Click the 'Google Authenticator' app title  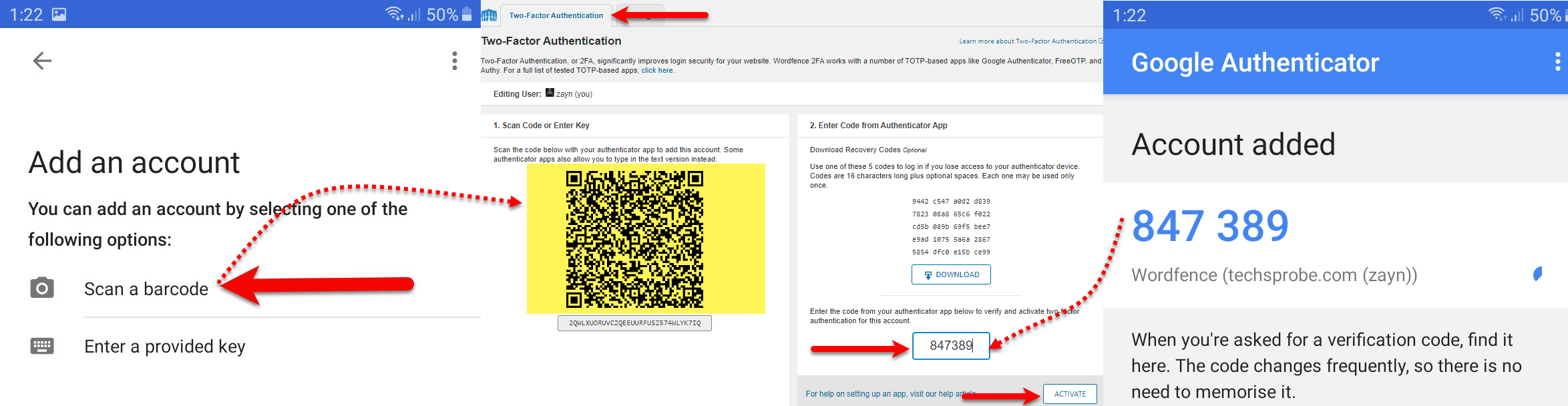tap(1255, 63)
